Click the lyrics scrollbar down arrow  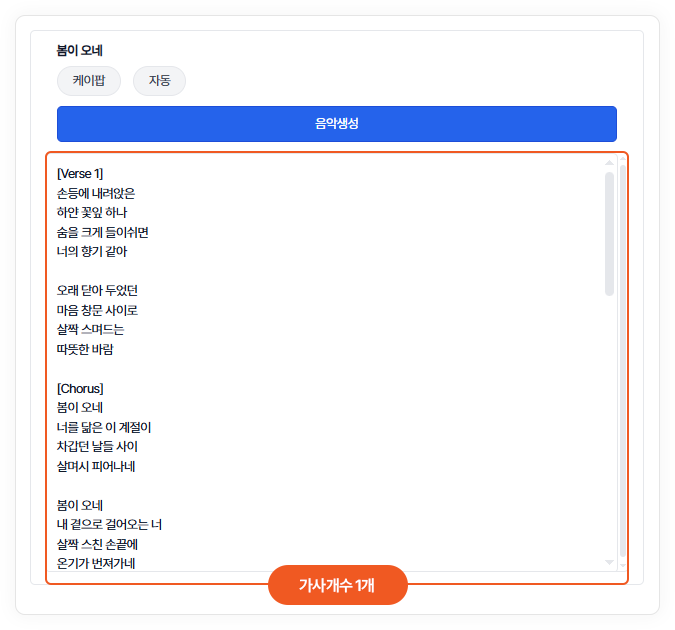(x=609, y=562)
